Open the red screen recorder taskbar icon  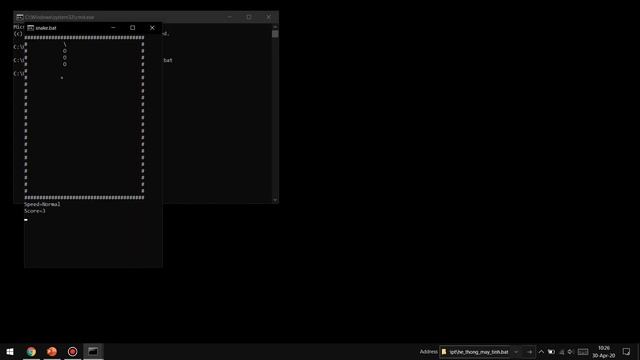[72, 351]
